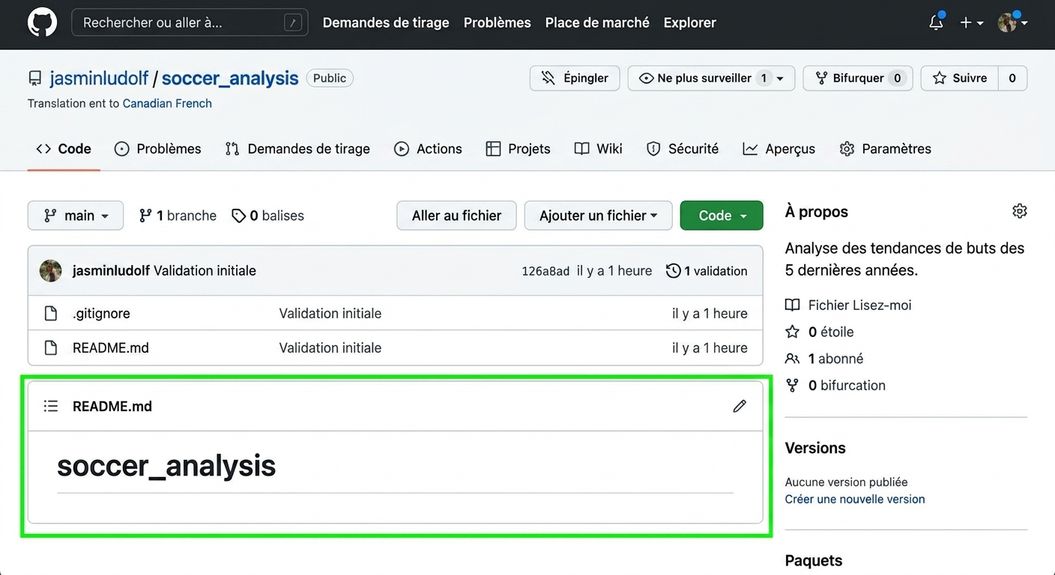Open the Aperçus tab

click(778, 149)
